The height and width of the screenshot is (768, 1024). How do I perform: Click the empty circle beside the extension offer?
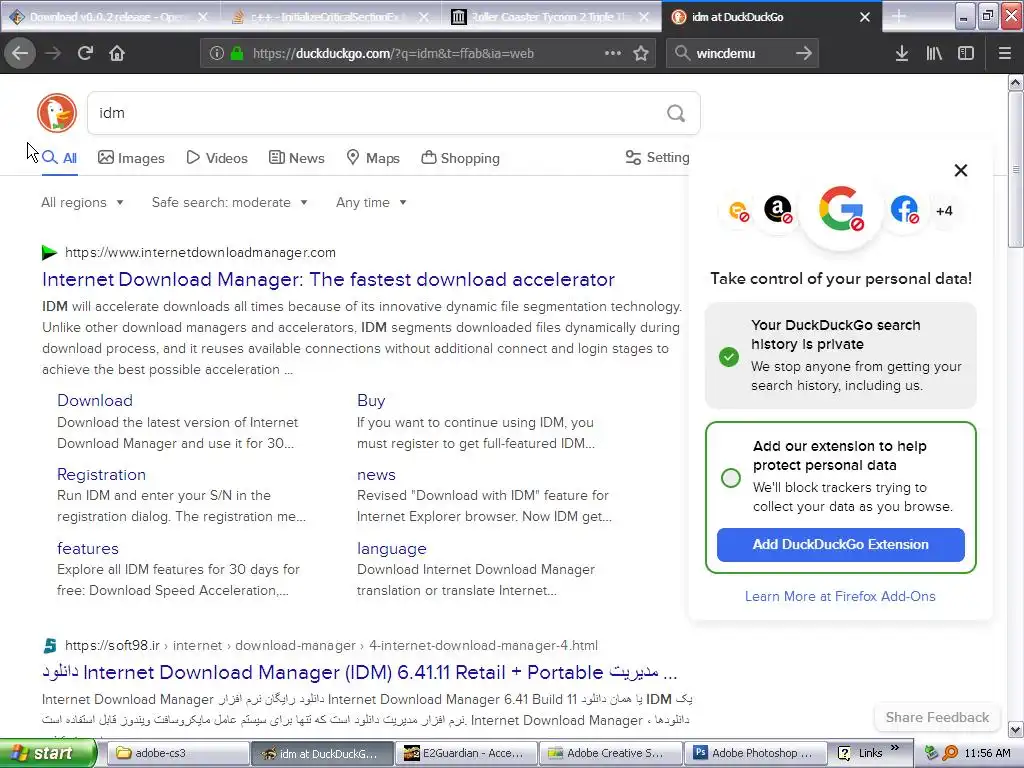(731, 477)
